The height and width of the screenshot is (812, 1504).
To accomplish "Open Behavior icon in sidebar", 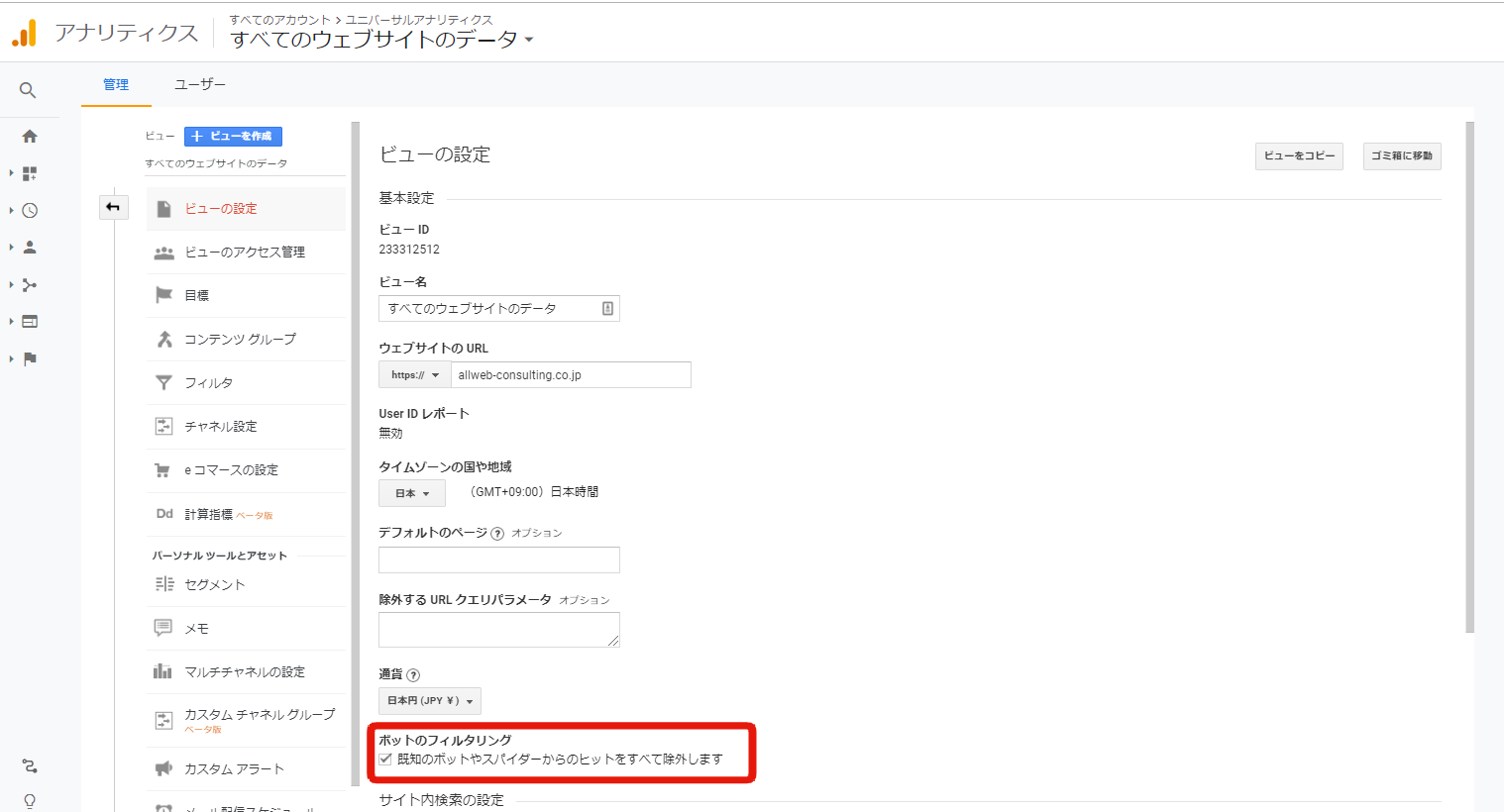I will (30, 322).
